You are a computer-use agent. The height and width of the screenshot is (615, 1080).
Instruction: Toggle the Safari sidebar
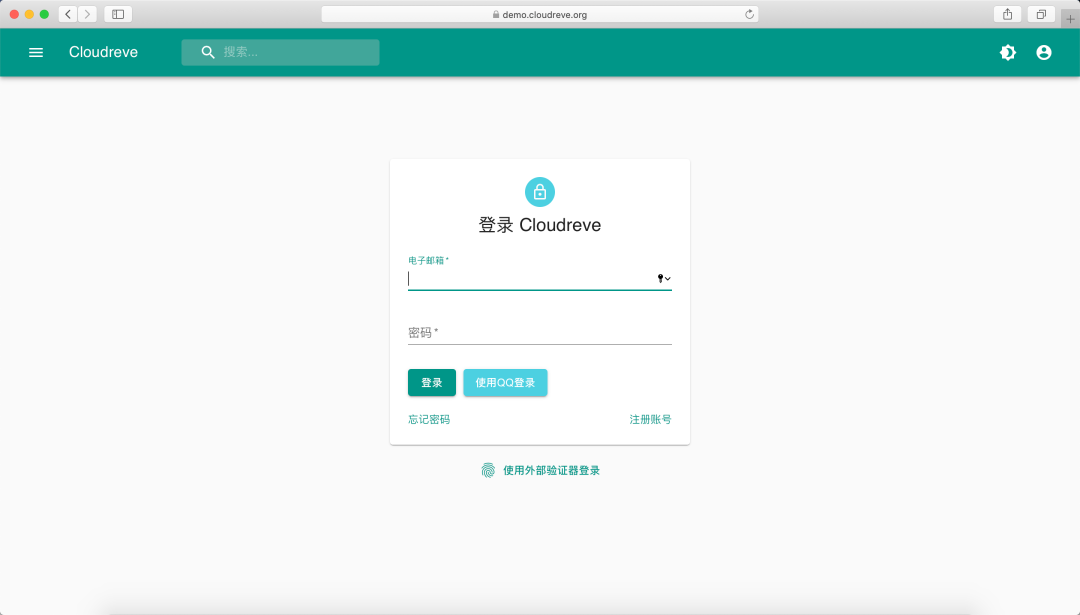pyautogui.click(x=118, y=14)
